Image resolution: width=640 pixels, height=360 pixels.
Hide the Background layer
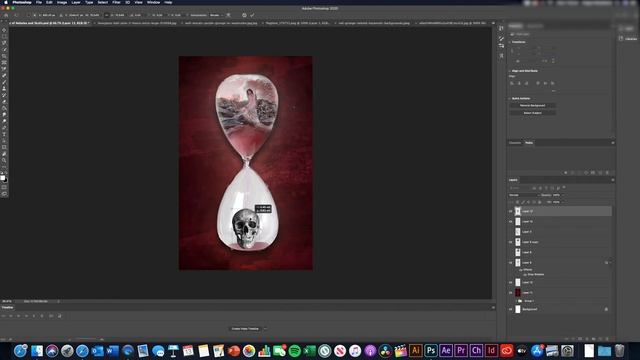click(511, 309)
